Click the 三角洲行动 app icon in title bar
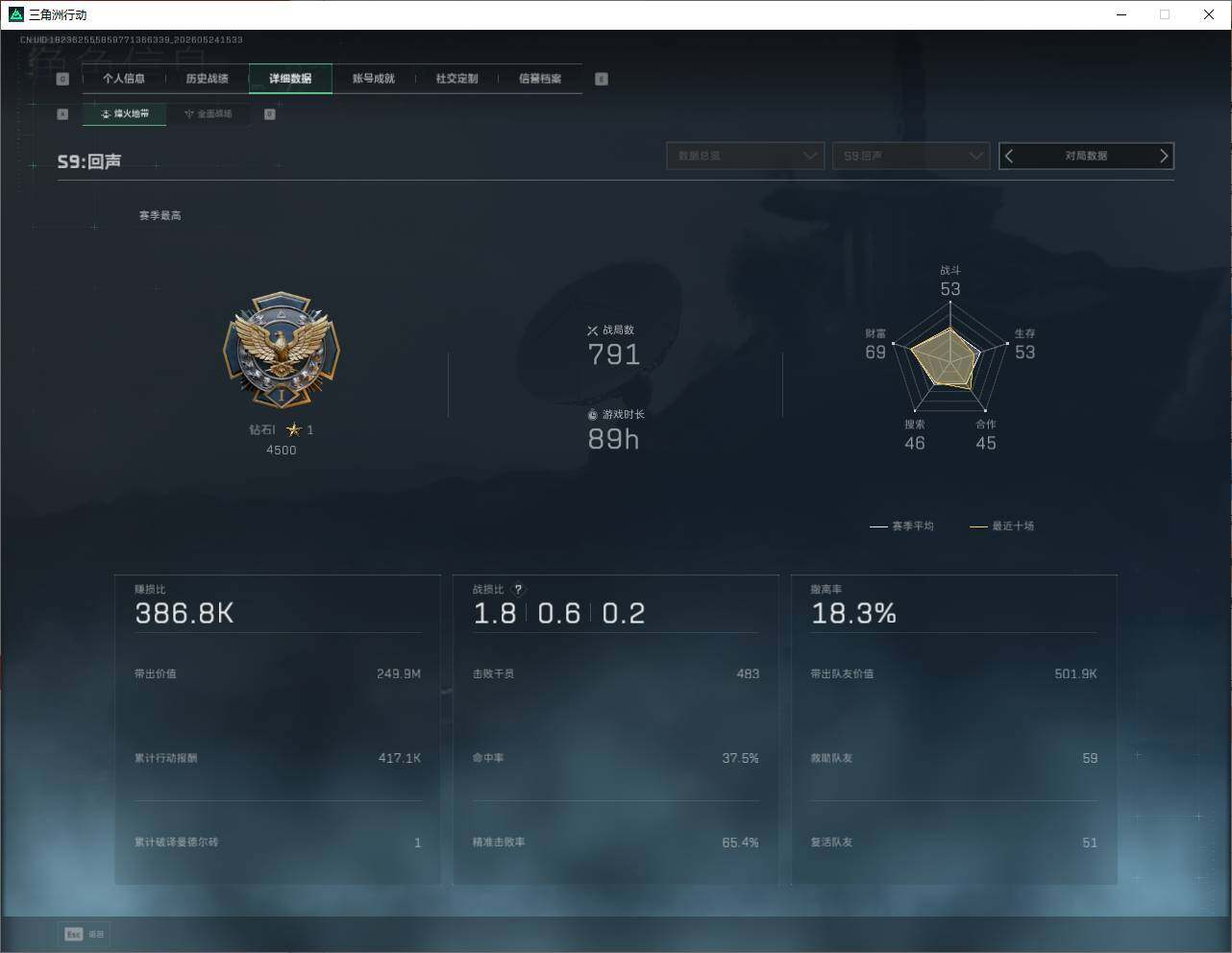The image size is (1232, 953). point(15,14)
